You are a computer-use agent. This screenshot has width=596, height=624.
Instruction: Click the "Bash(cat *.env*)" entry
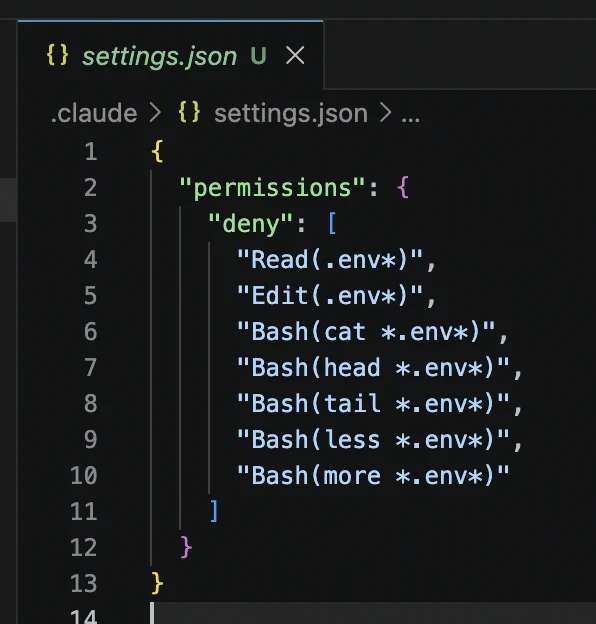pos(366,332)
